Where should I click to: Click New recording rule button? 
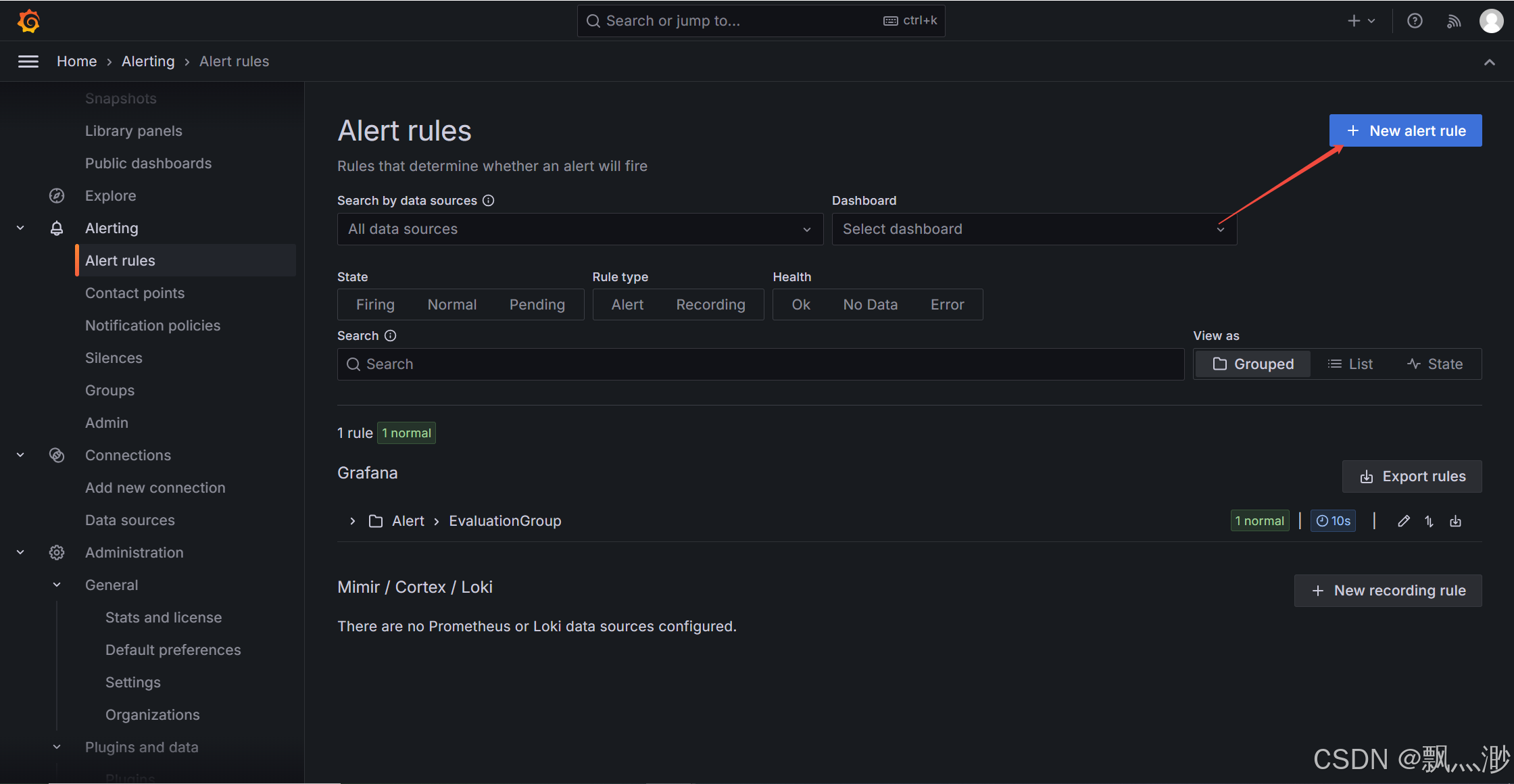coord(1388,591)
